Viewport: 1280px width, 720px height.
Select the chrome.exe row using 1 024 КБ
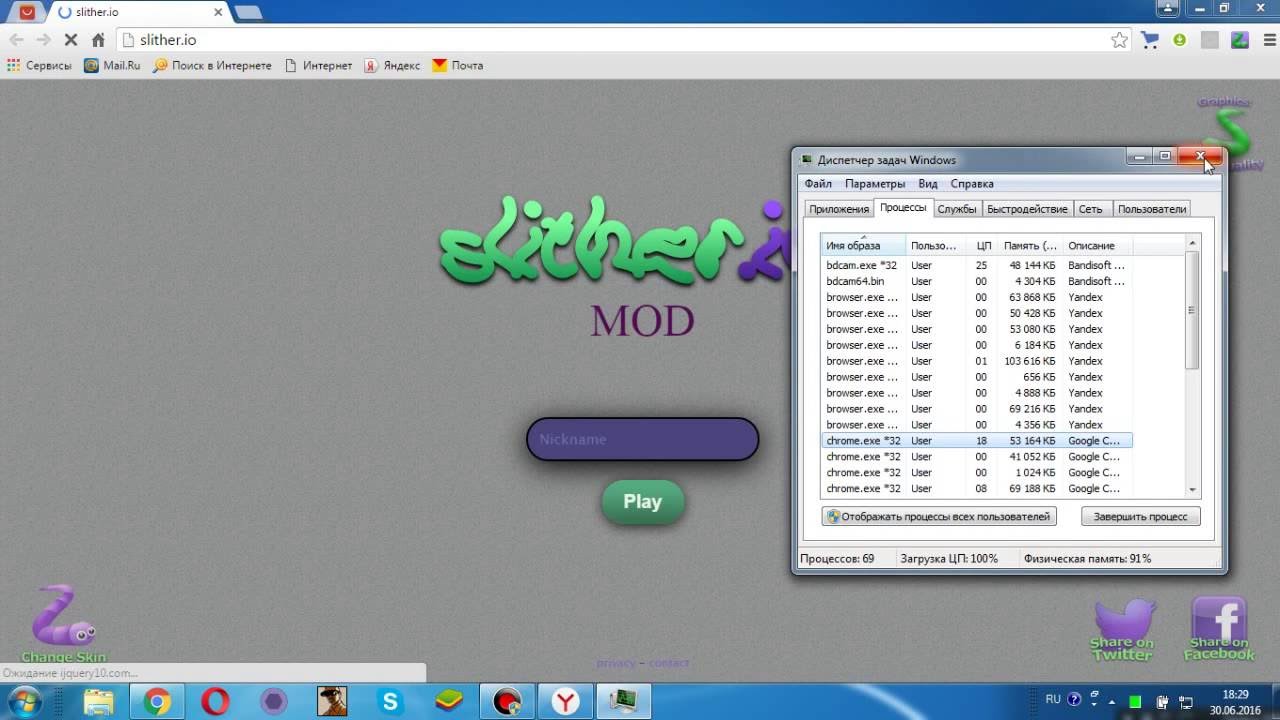point(977,473)
